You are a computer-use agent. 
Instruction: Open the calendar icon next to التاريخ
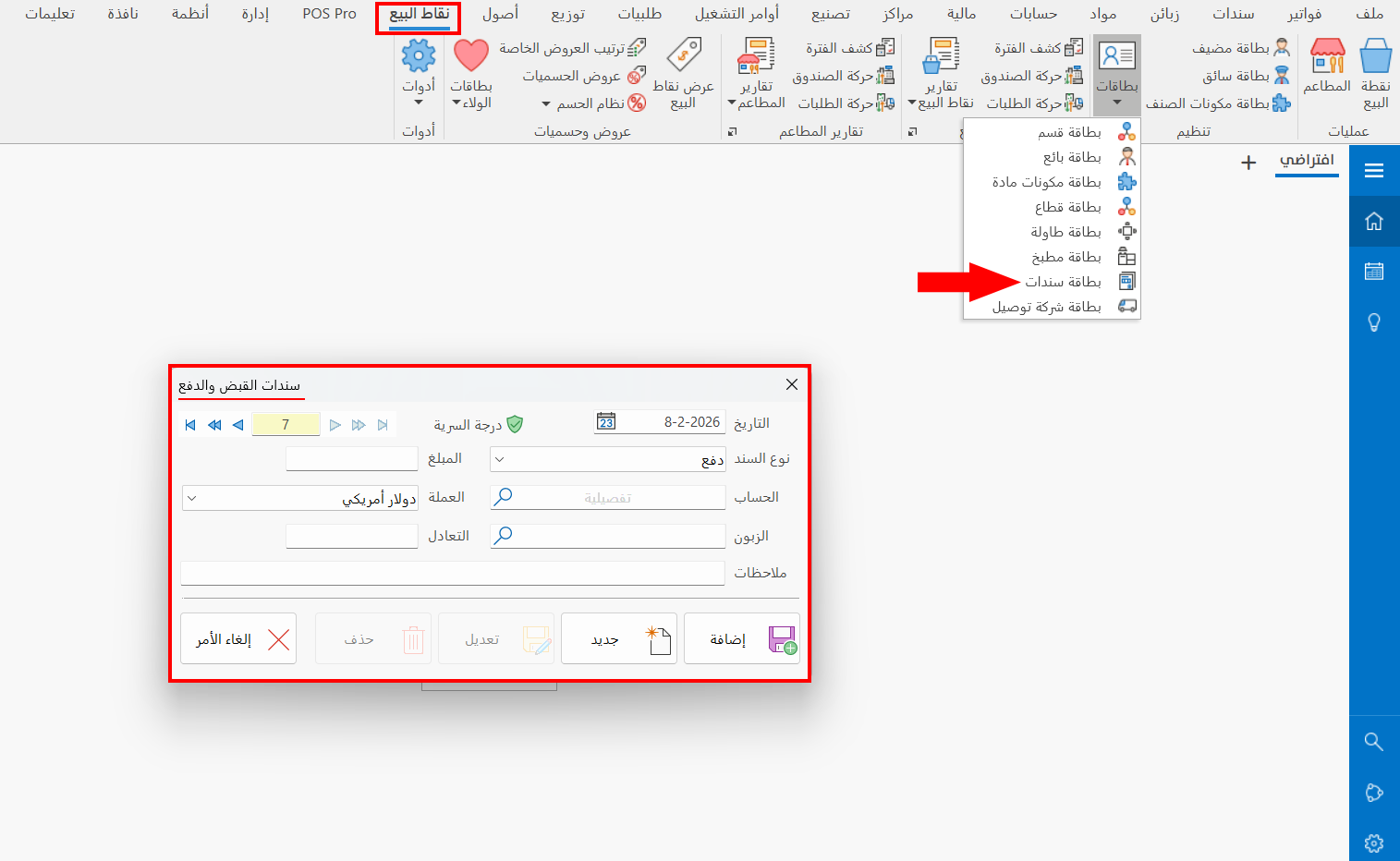(605, 421)
